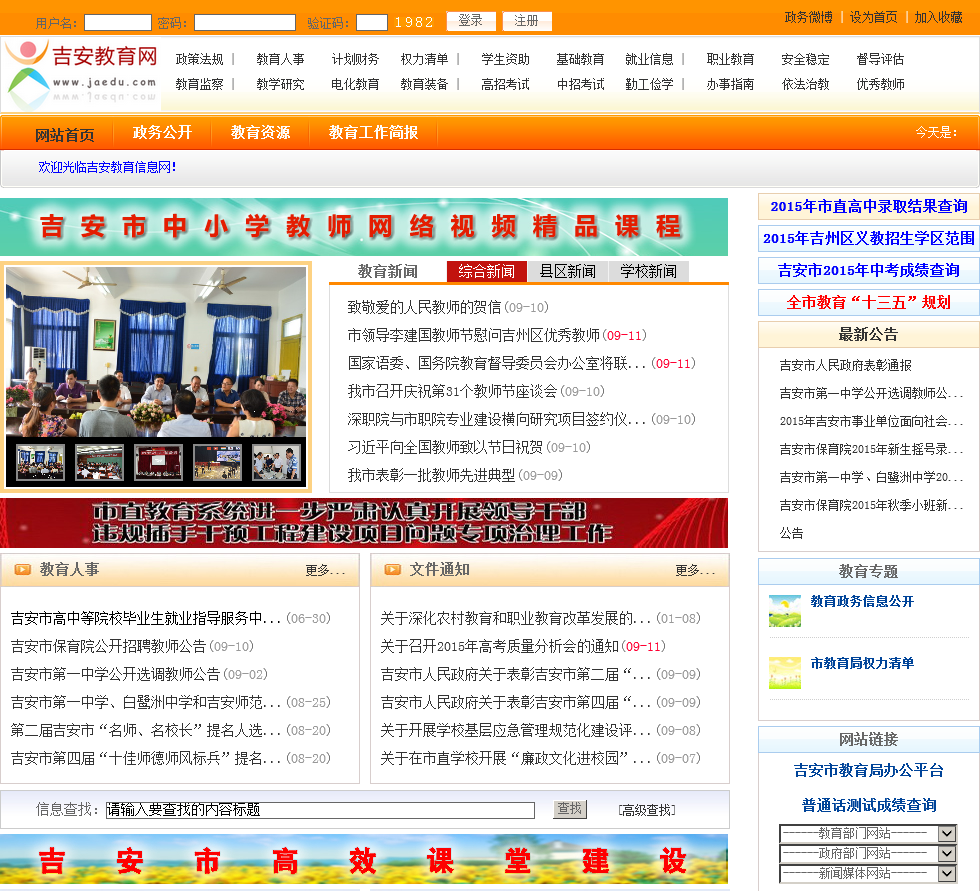980x891 pixels.
Task: Click the icon beside 文件通知 heading
Action: click(392, 569)
